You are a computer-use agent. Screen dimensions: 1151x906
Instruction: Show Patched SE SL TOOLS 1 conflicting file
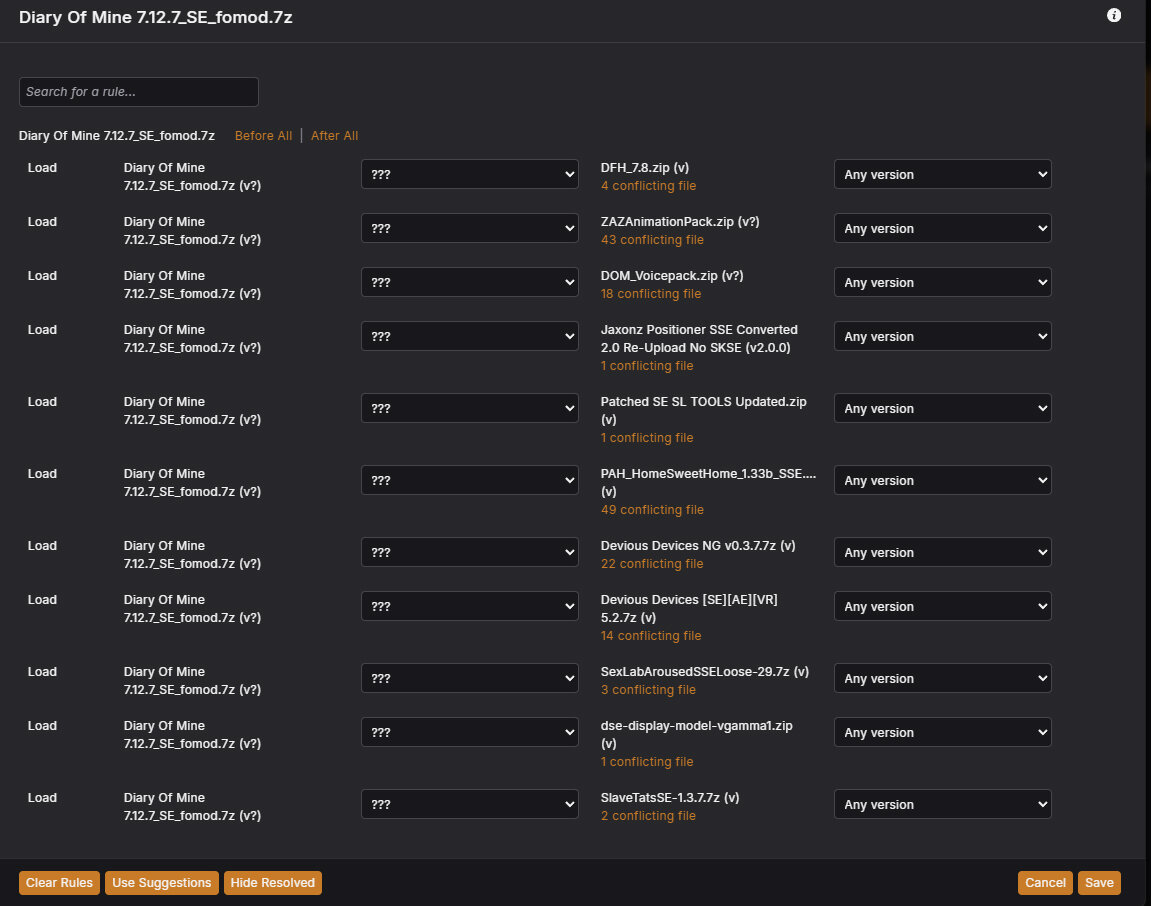(x=647, y=438)
